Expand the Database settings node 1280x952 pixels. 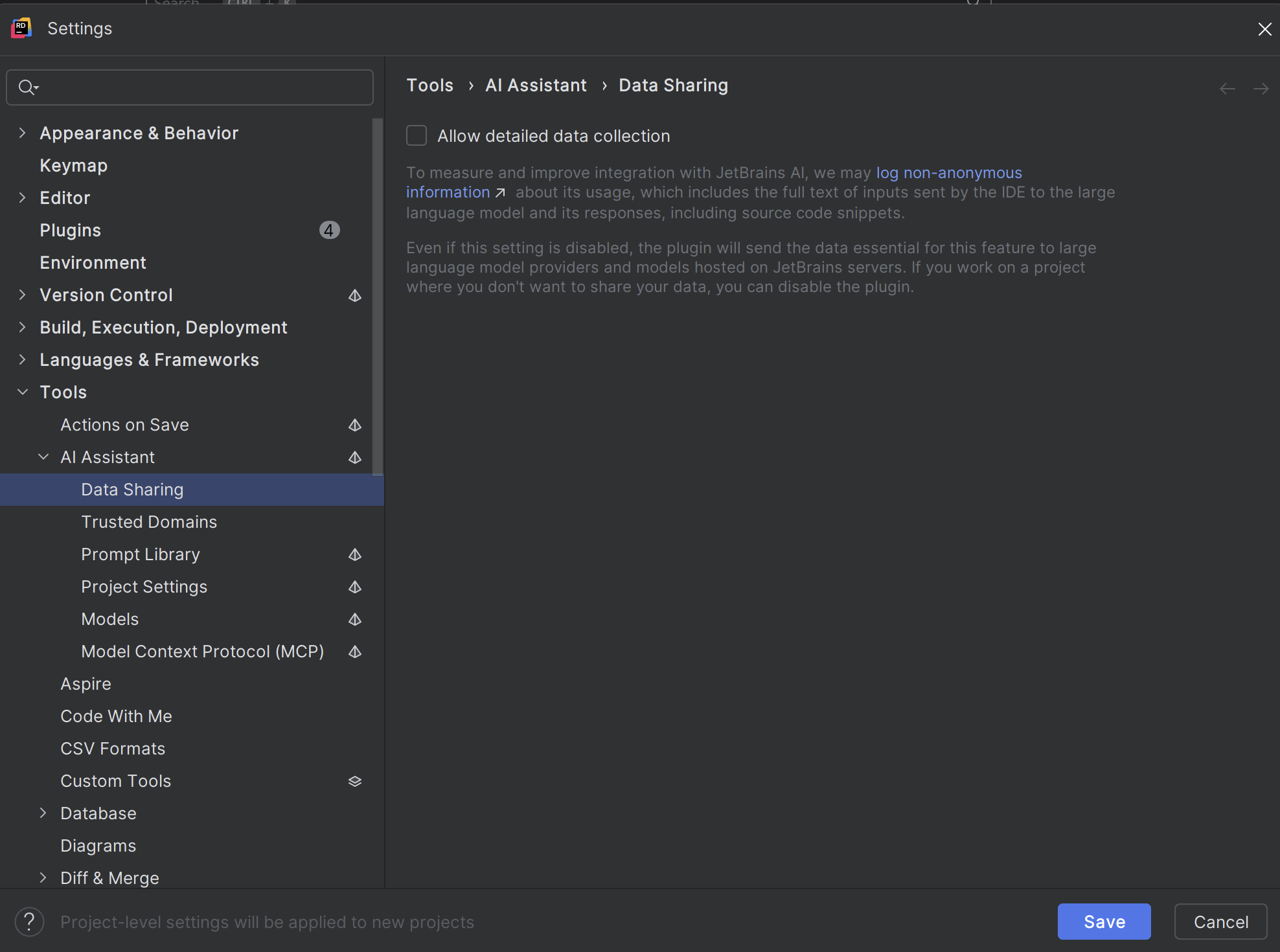43,813
